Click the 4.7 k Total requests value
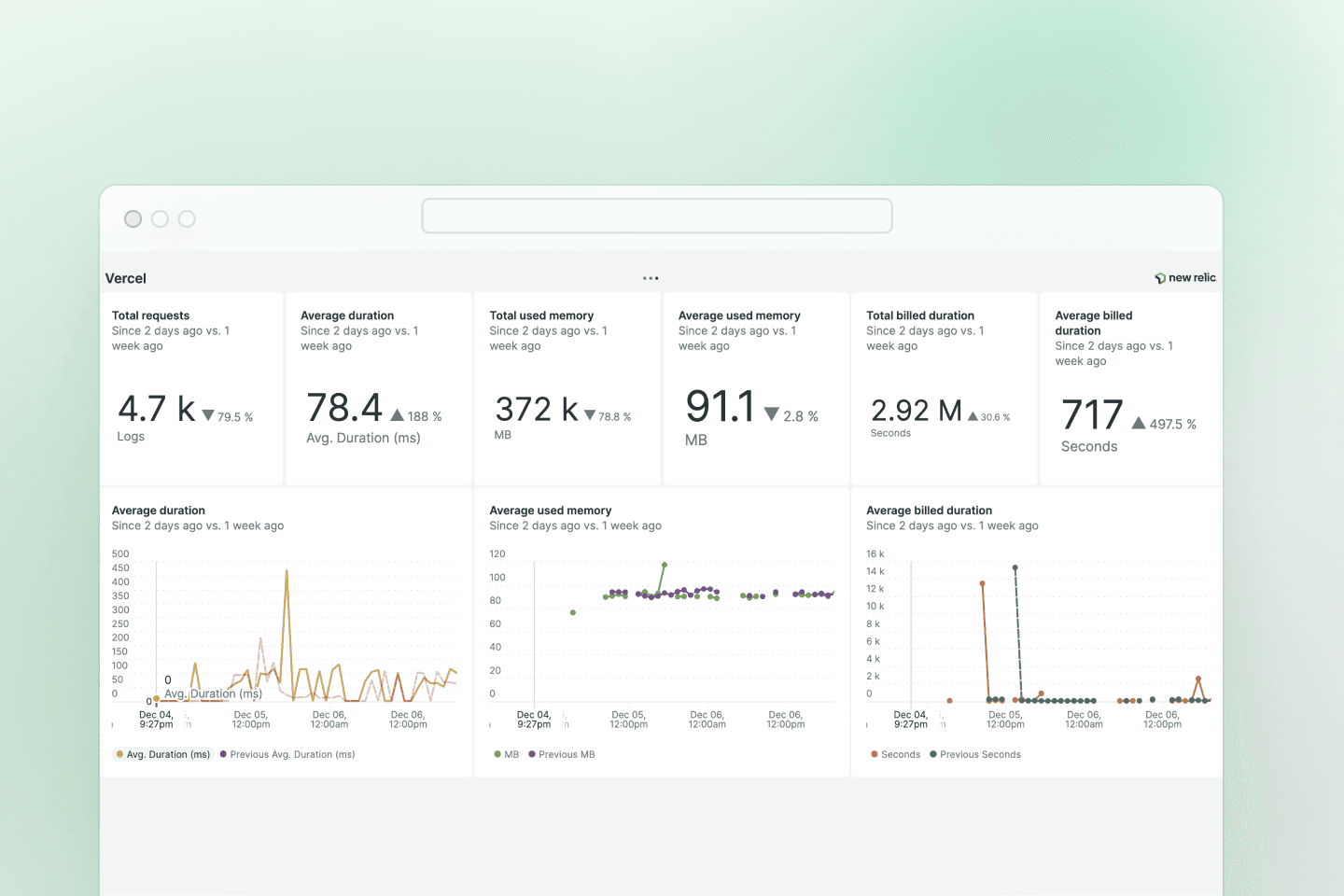The width and height of the screenshot is (1344, 896). click(x=156, y=409)
